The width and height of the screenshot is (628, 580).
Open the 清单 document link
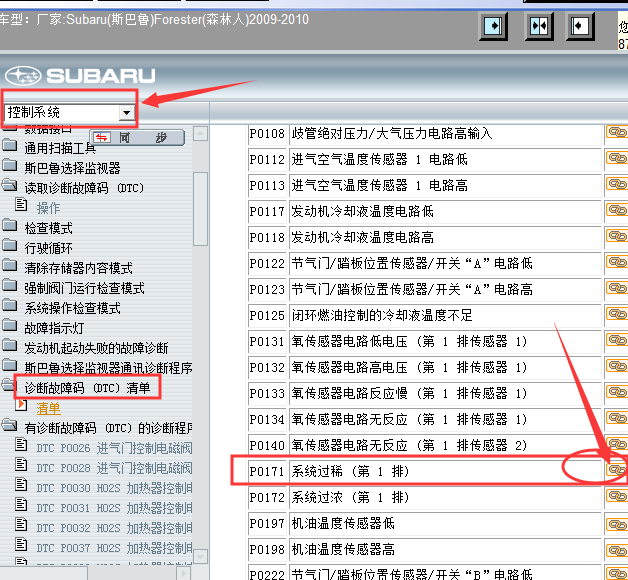[48, 409]
